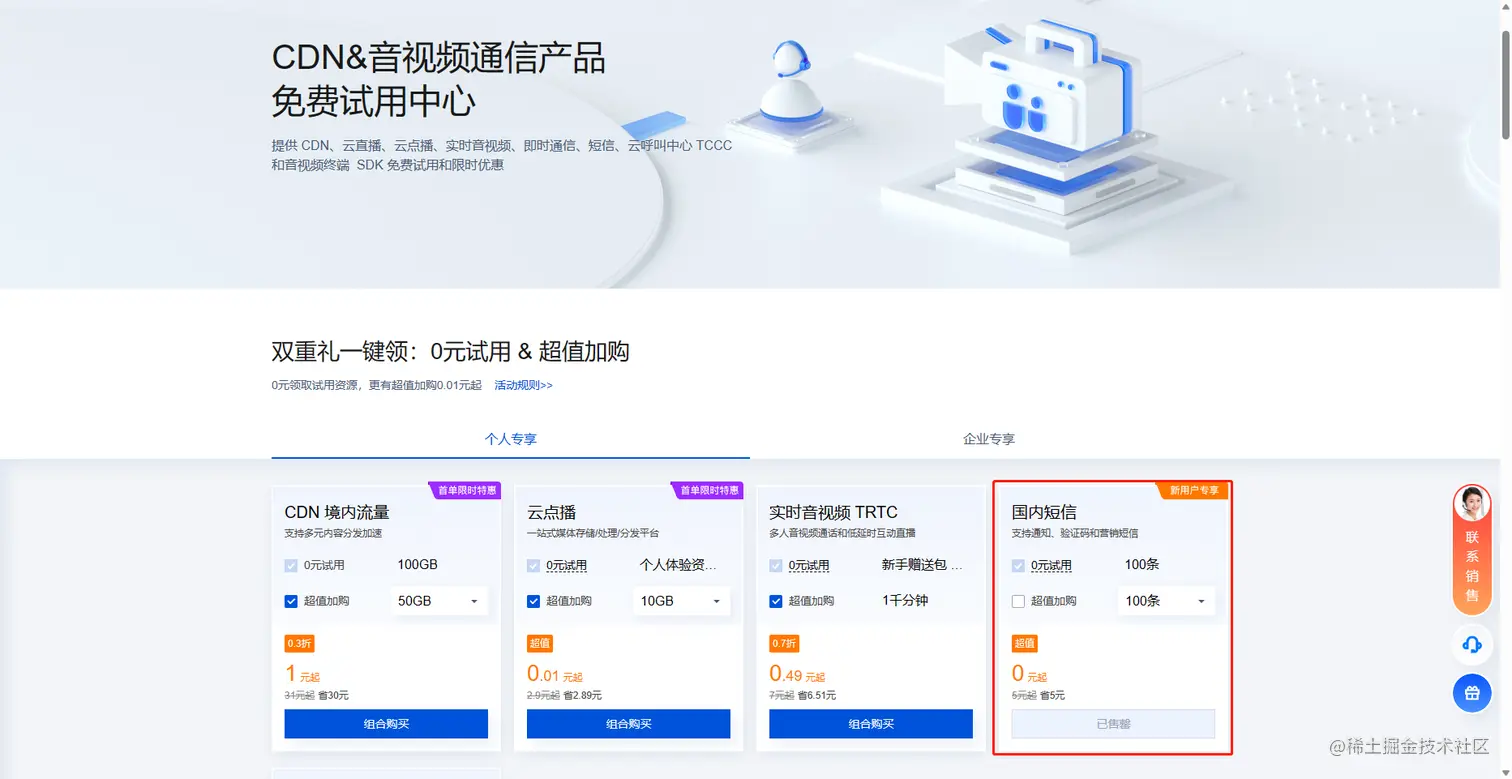The image size is (1512, 779).
Task: Toggle the CDN 0元试用 checkbox
Action: [x=291, y=565]
